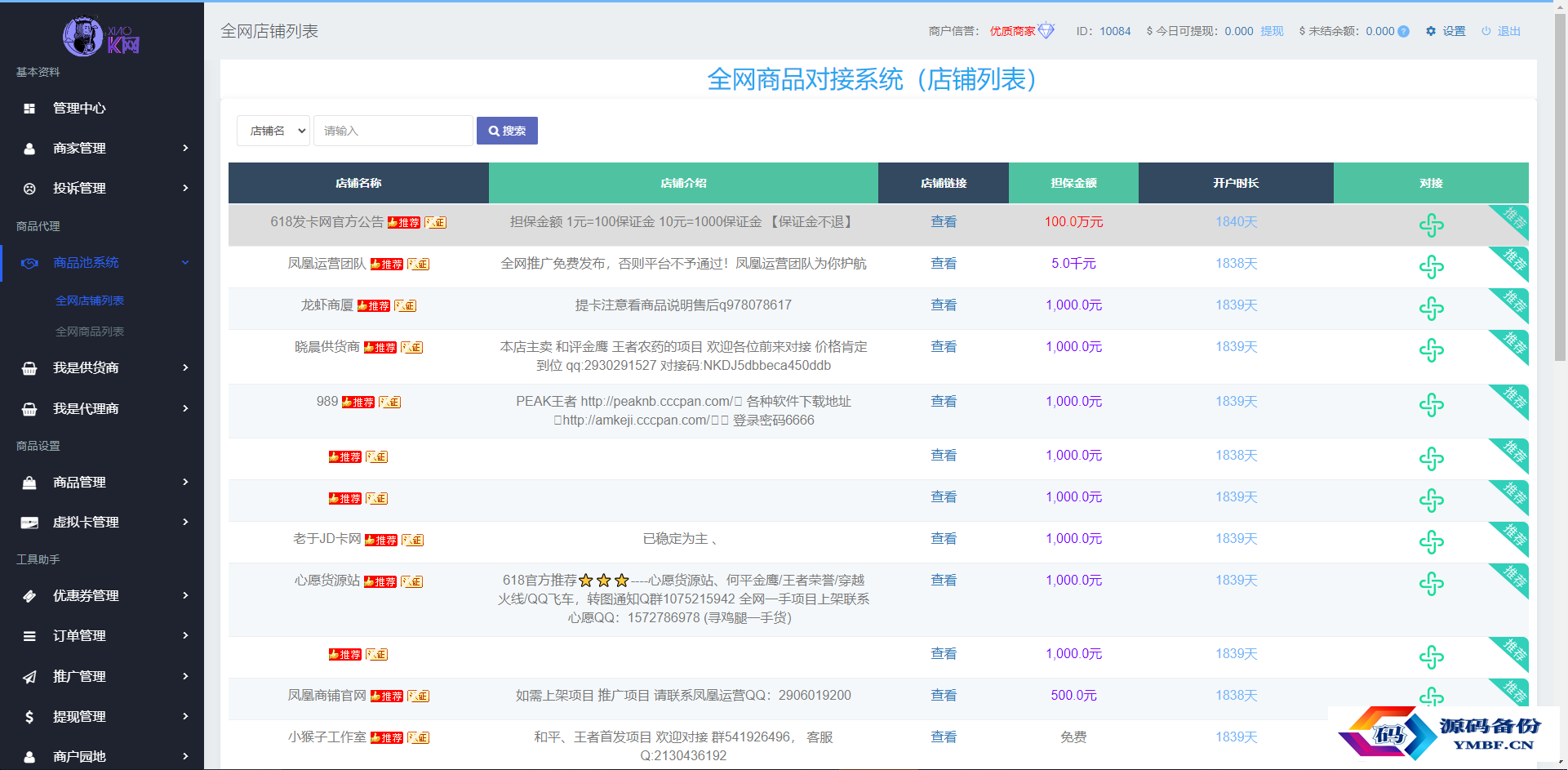Image resolution: width=1568 pixels, height=770 pixels.
Task: Expand 商家管理 menu chevron
Action: point(185,149)
